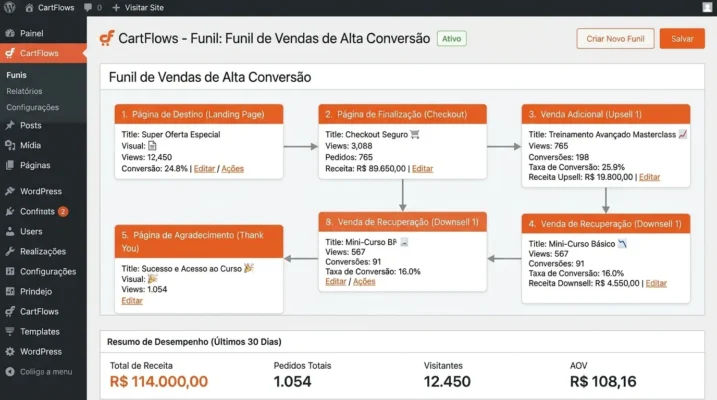Open Páginas menu icon
Viewport: 717px width, 400px height.
[x=10, y=165]
